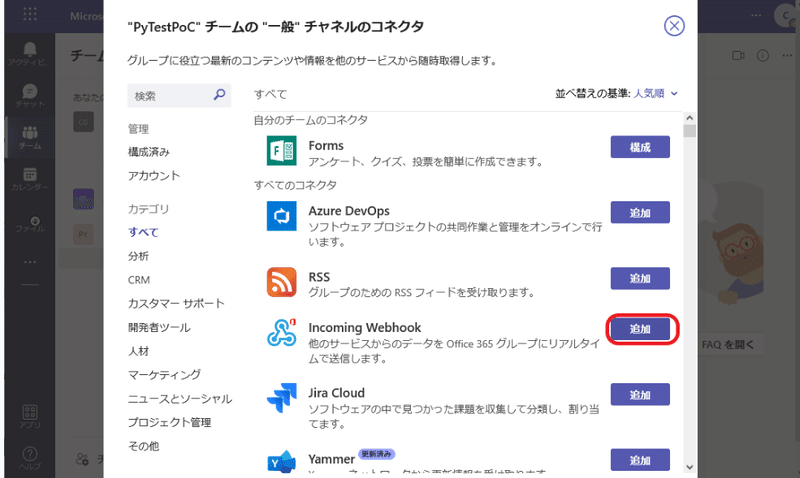Open channel more options ellipsis
The height and width of the screenshot is (478, 800).
pyautogui.click(x=787, y=55)
